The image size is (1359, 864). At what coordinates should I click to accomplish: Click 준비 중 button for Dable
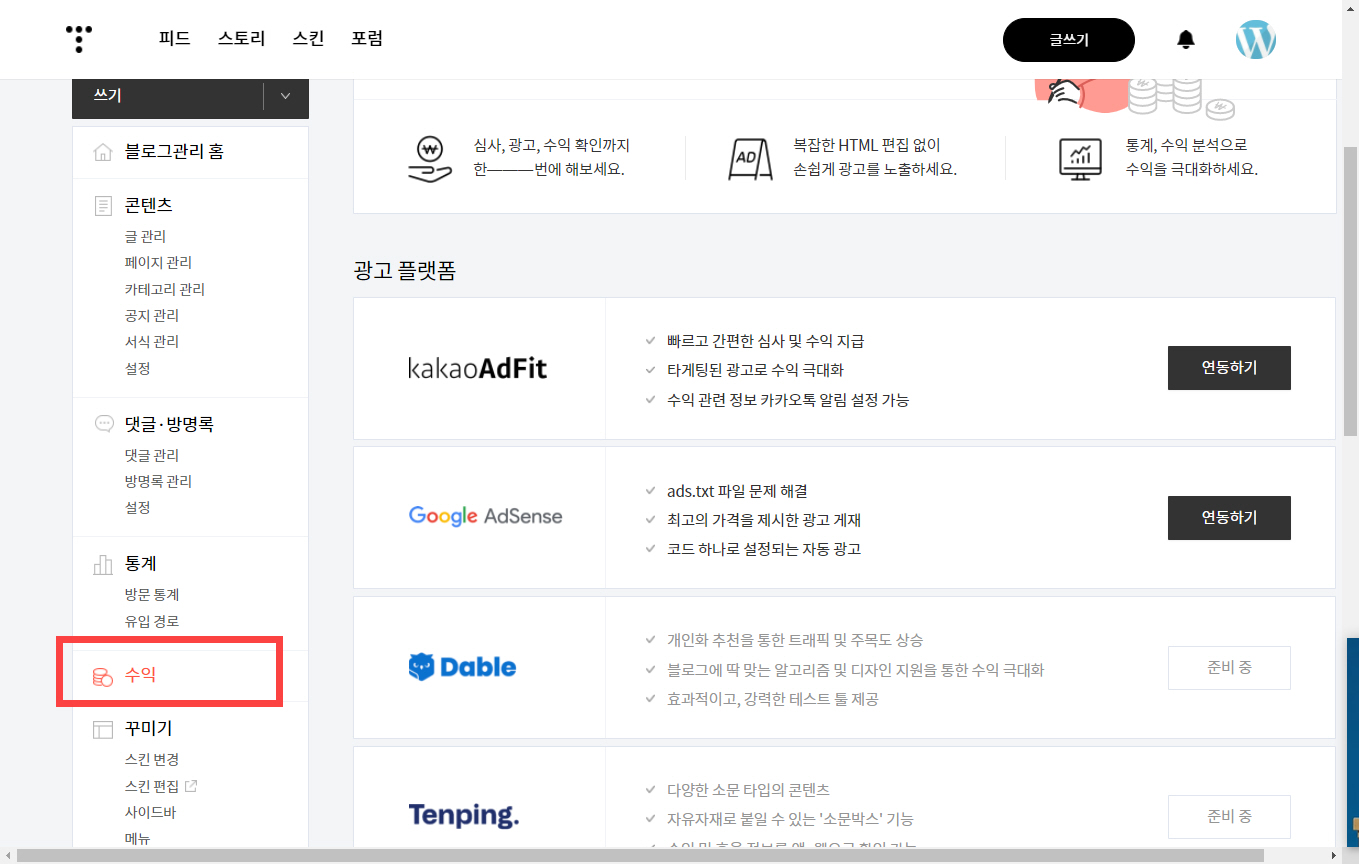coord(1229,667)
